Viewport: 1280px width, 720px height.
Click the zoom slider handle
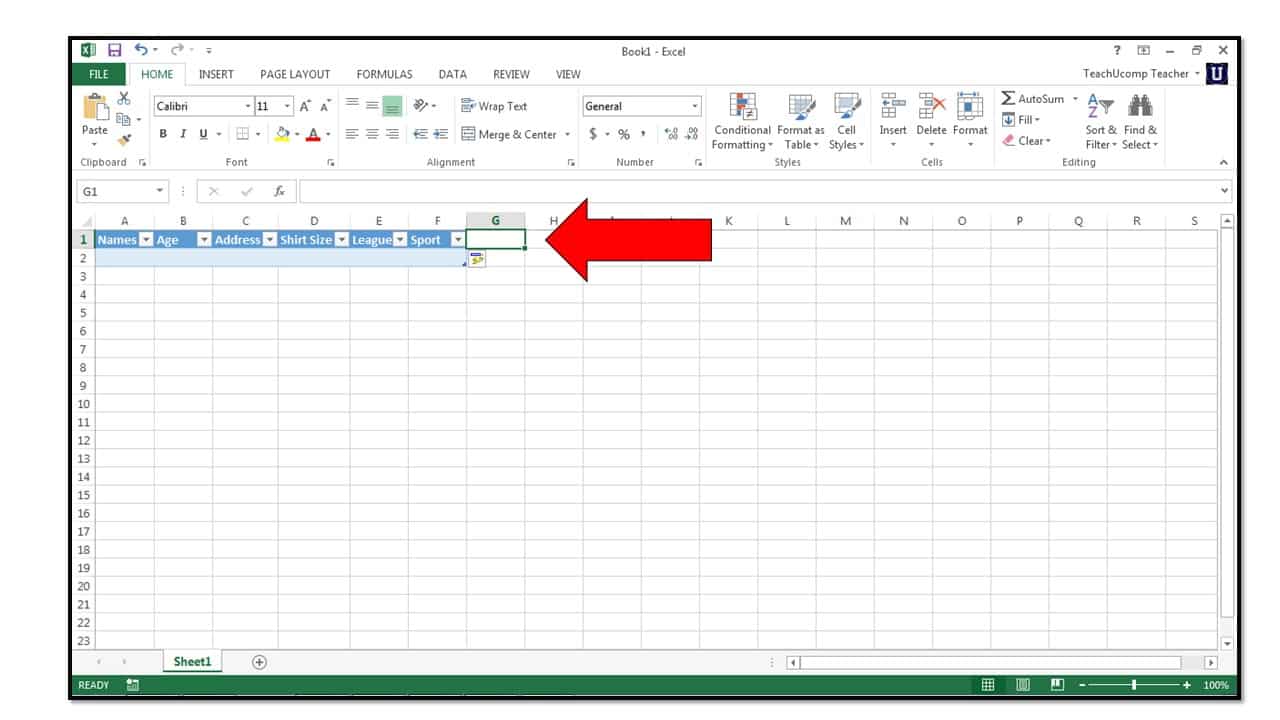[x=1134, y=685]
